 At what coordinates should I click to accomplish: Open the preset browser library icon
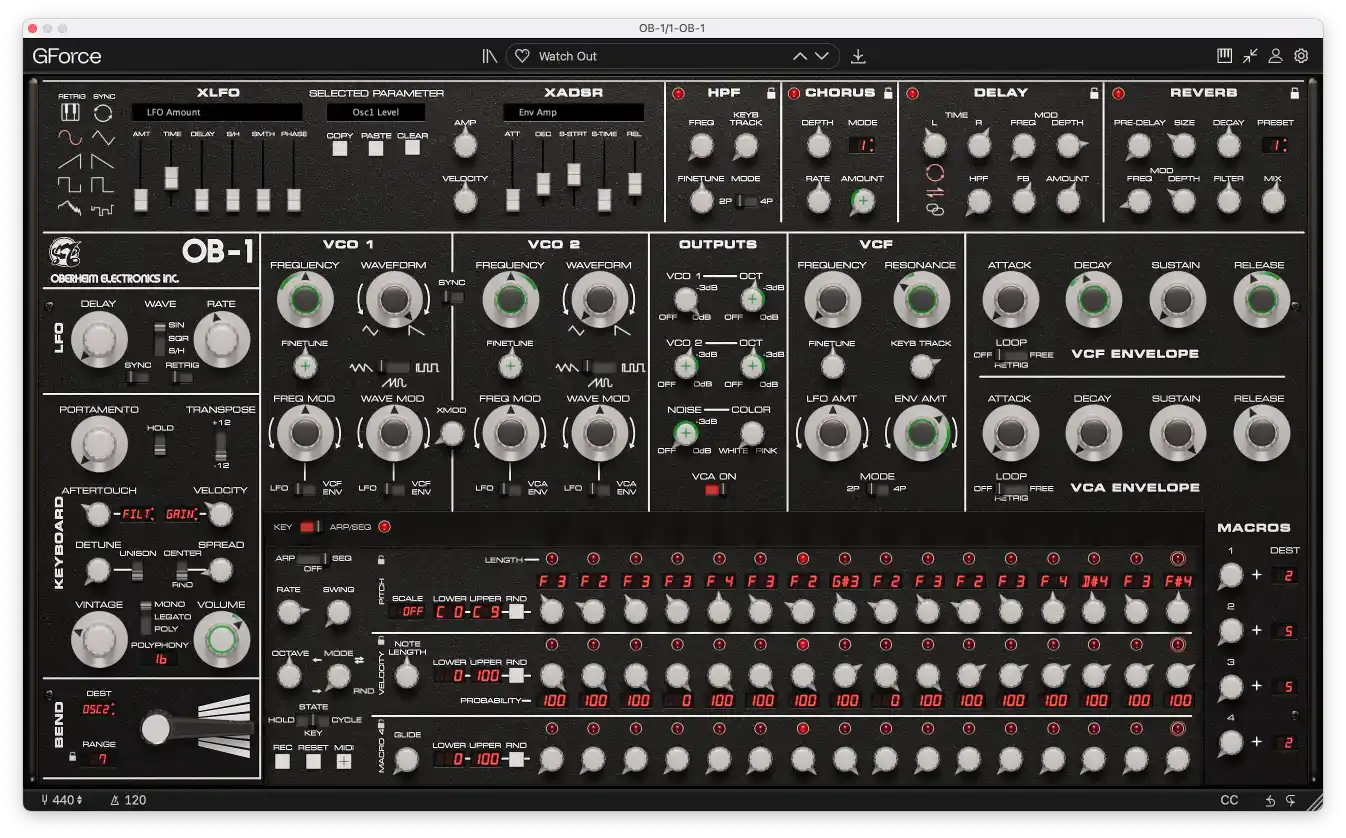(489, 56)
